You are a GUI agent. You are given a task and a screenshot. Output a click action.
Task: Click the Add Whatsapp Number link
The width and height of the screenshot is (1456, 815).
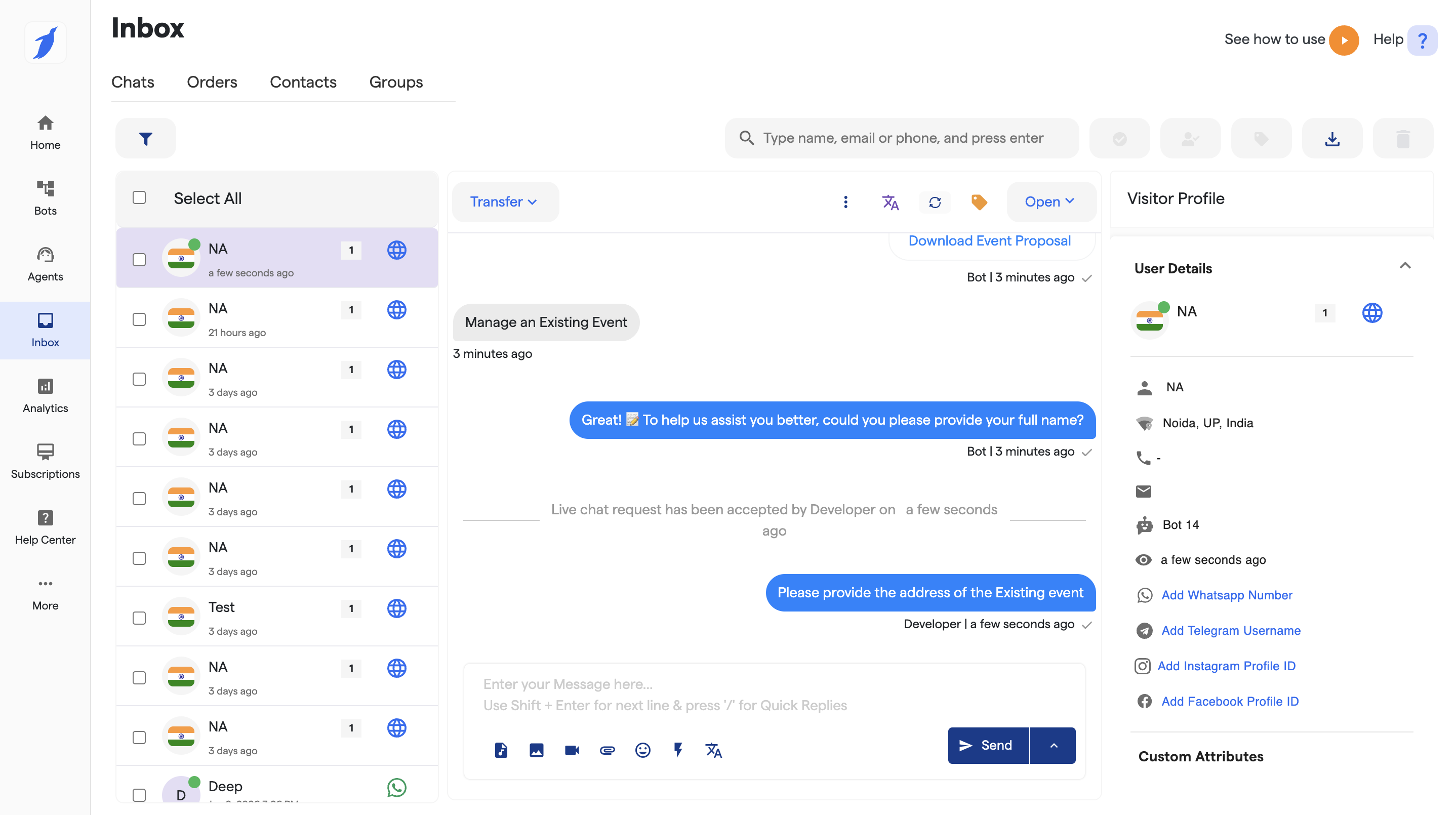pos(1227,595)
